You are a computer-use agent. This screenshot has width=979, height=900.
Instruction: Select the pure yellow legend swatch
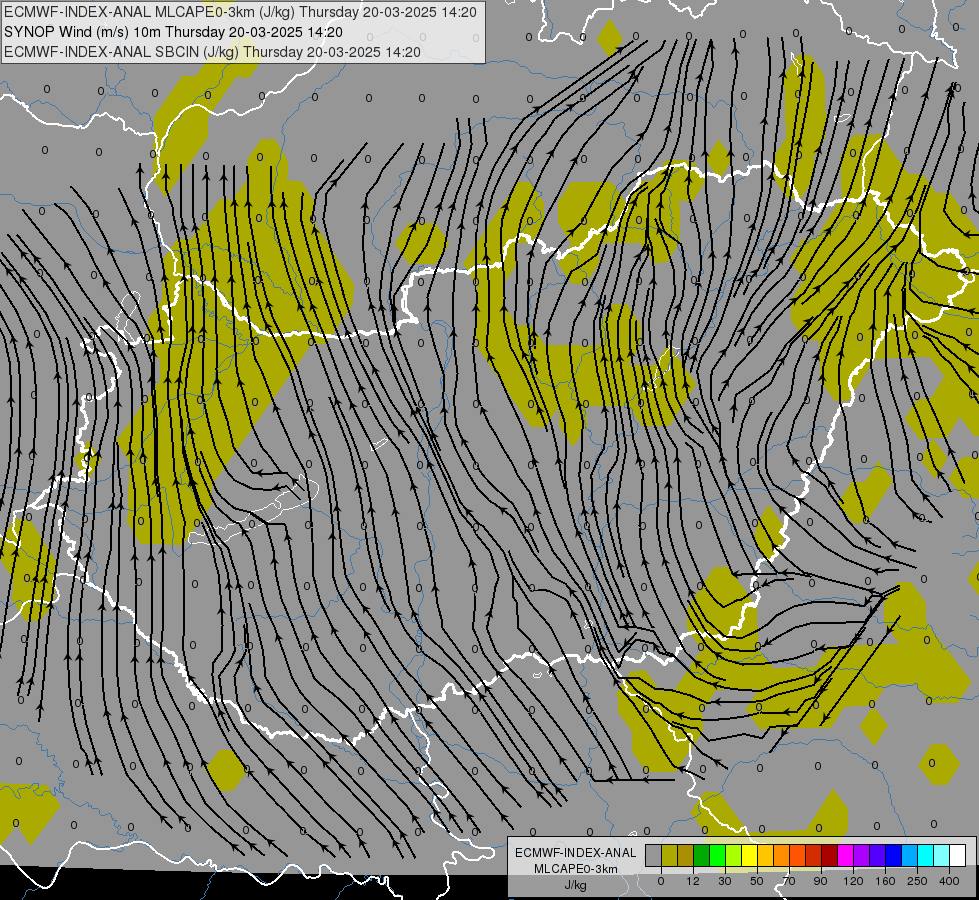749,855
